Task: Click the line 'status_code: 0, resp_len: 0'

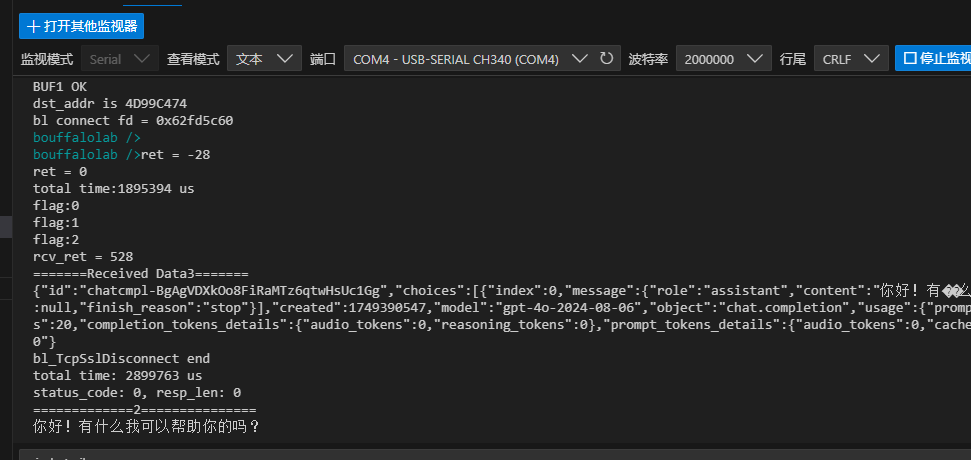Action: [137, 393]
